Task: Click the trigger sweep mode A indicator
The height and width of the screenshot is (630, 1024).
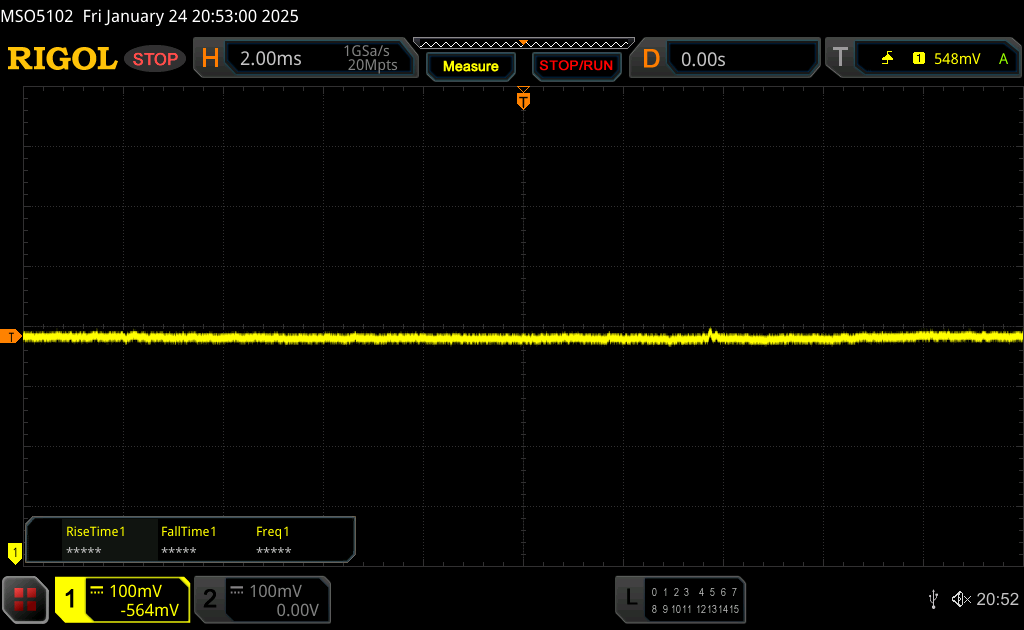Action: click(x=1003, y=59)
